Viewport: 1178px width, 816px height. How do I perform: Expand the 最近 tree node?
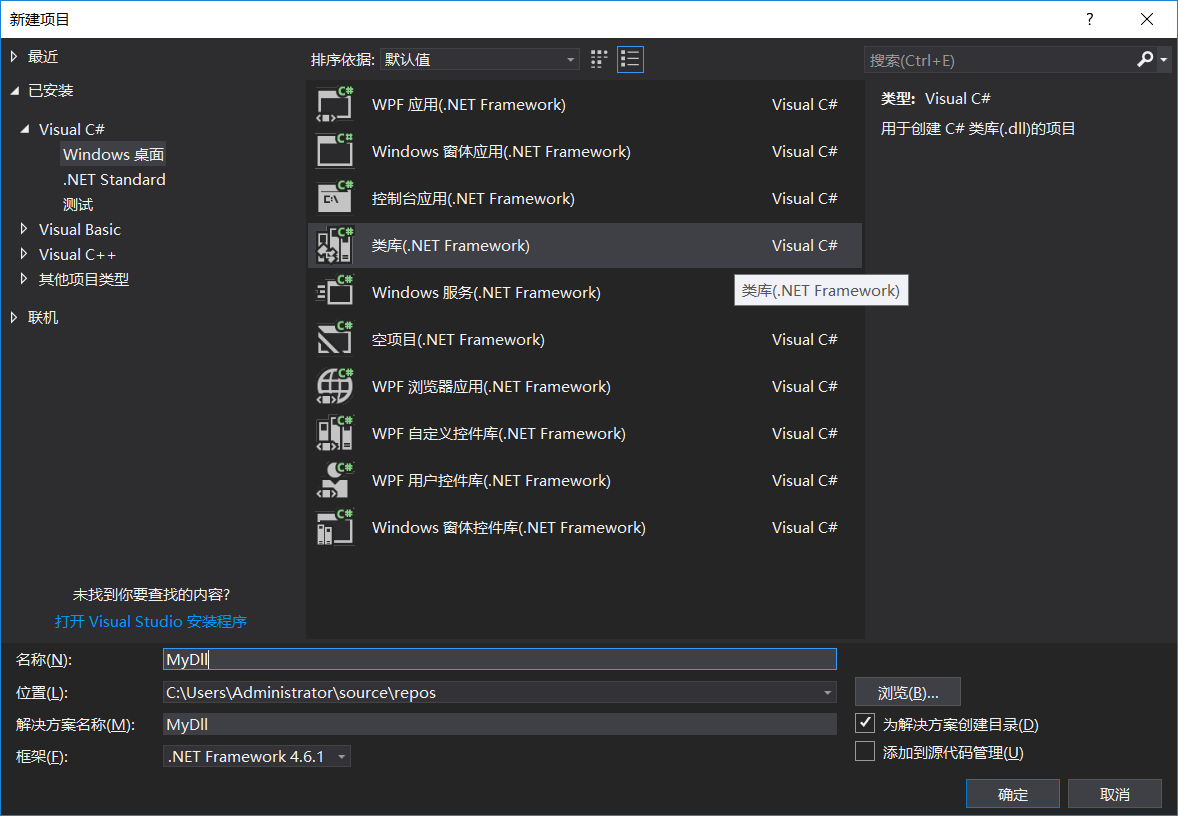(x=14, y=56)
